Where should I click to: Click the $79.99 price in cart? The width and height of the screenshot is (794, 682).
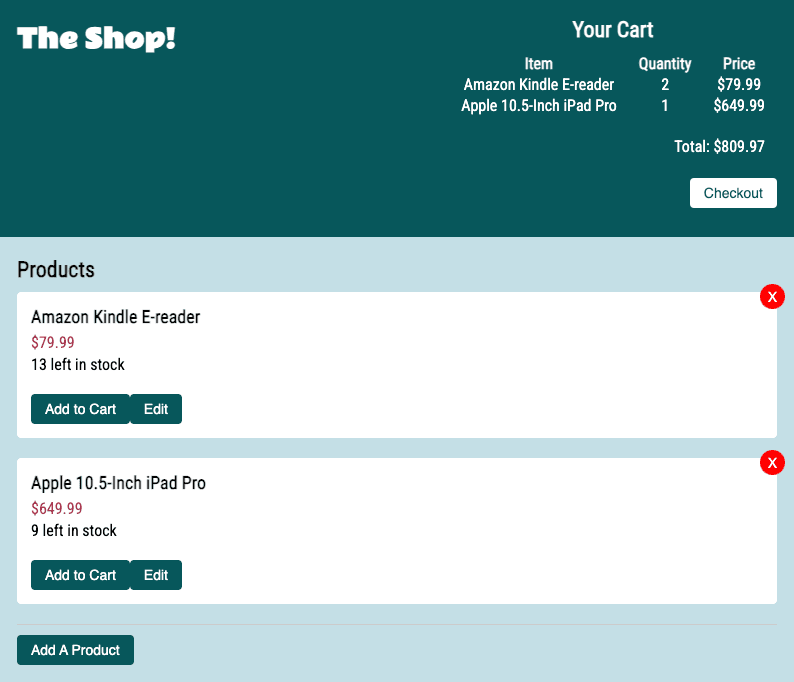pos(739,84)
